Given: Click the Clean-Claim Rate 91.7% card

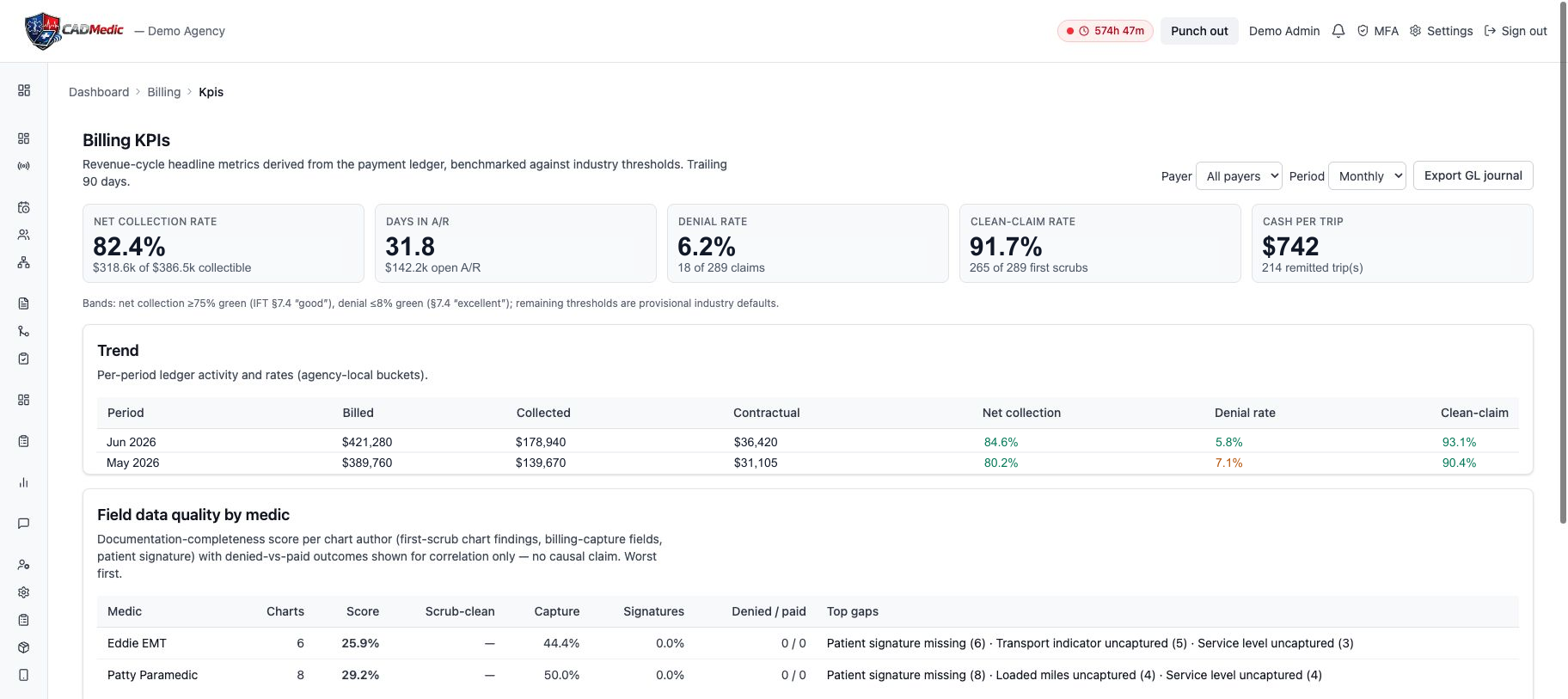Looking at the screenshot, I should pos(1100,243).
